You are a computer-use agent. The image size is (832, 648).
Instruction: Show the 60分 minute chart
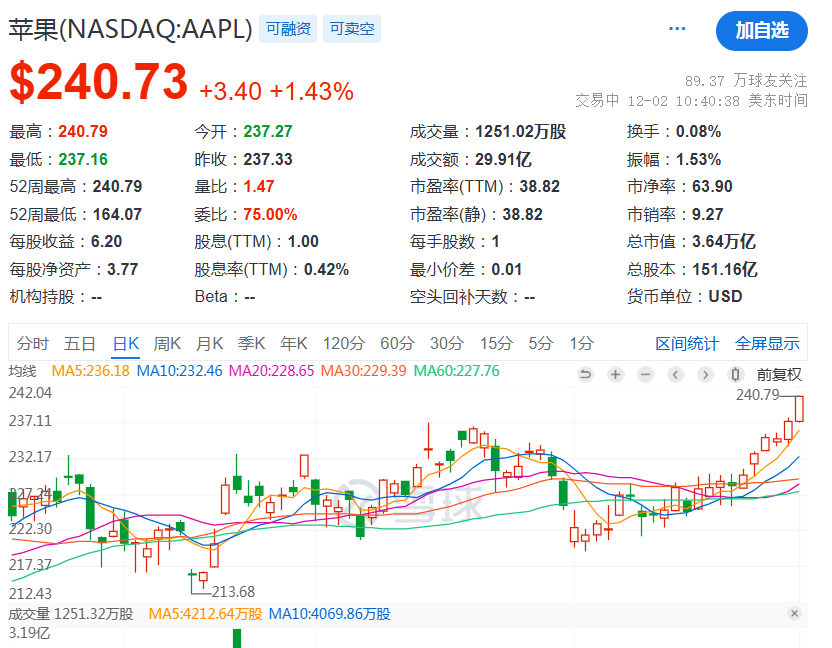coord(397,343)
